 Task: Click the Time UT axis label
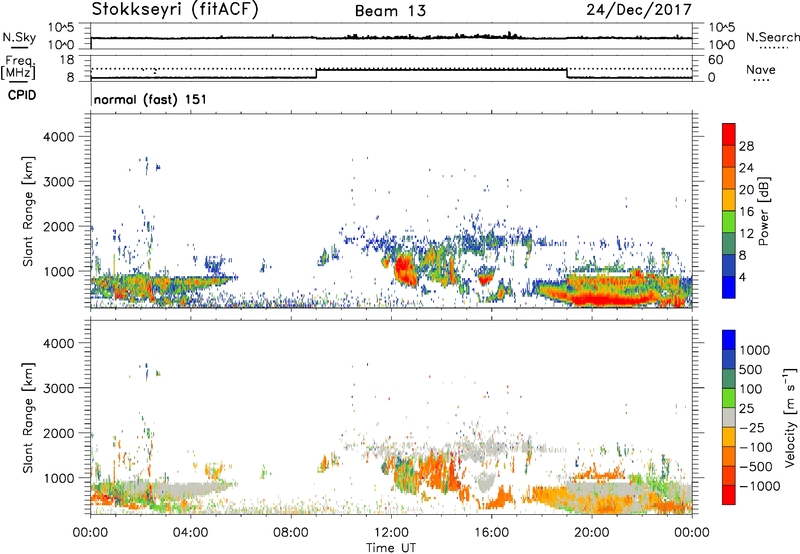[x=391, y=548]
